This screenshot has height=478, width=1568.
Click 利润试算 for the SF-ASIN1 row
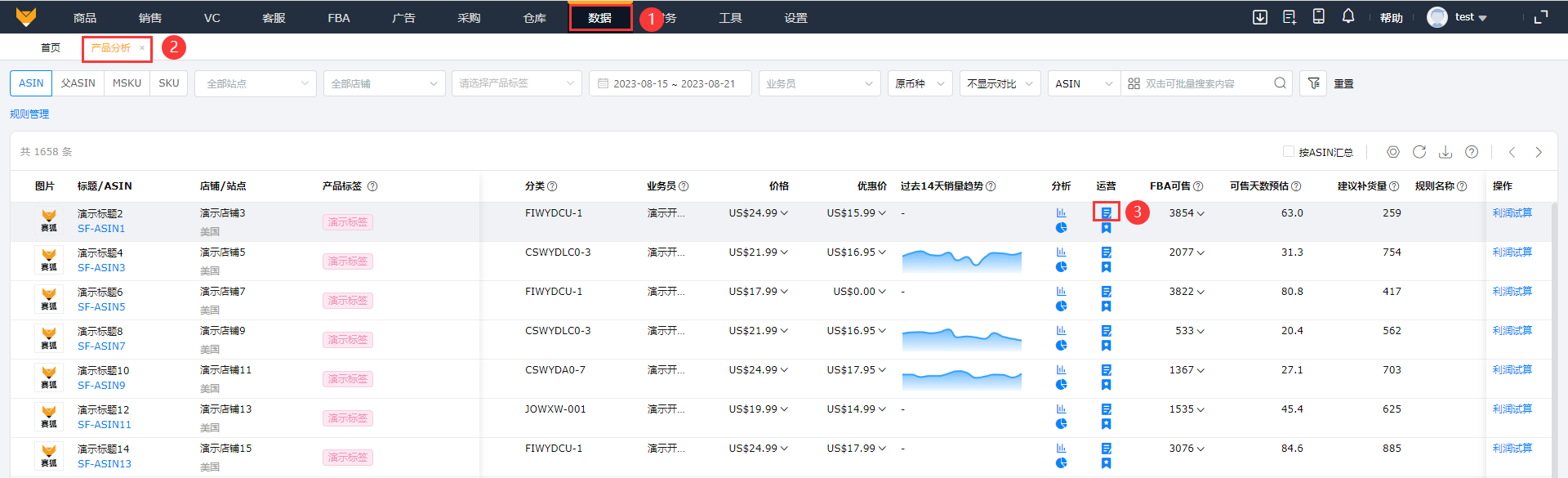click(1512, 213)
